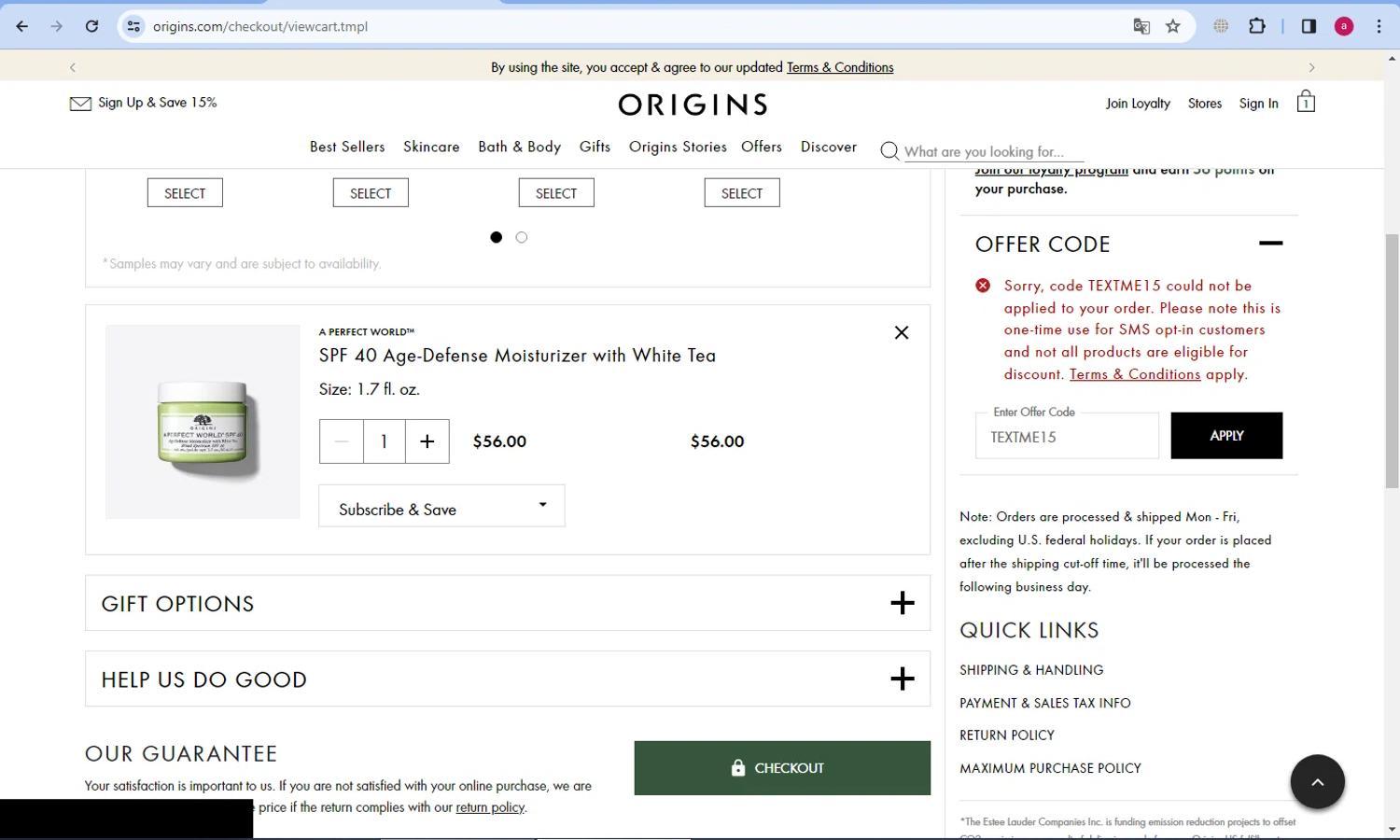Click the search magnifier icon
The image size is (1400, 840).
tap(889, 151)
